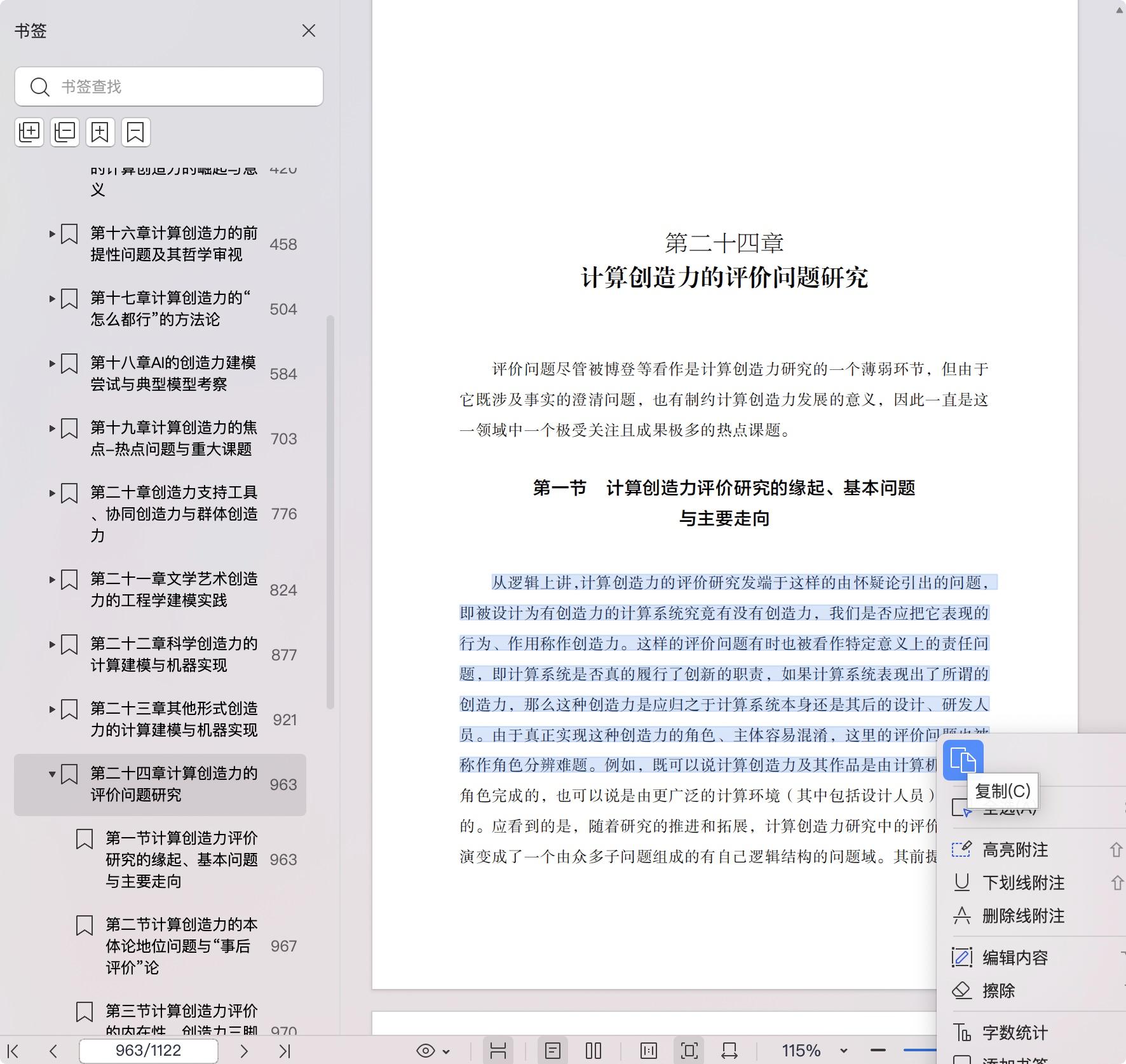
Task: Activate continuous scrolling mode icon
Action: (499, 1050)
